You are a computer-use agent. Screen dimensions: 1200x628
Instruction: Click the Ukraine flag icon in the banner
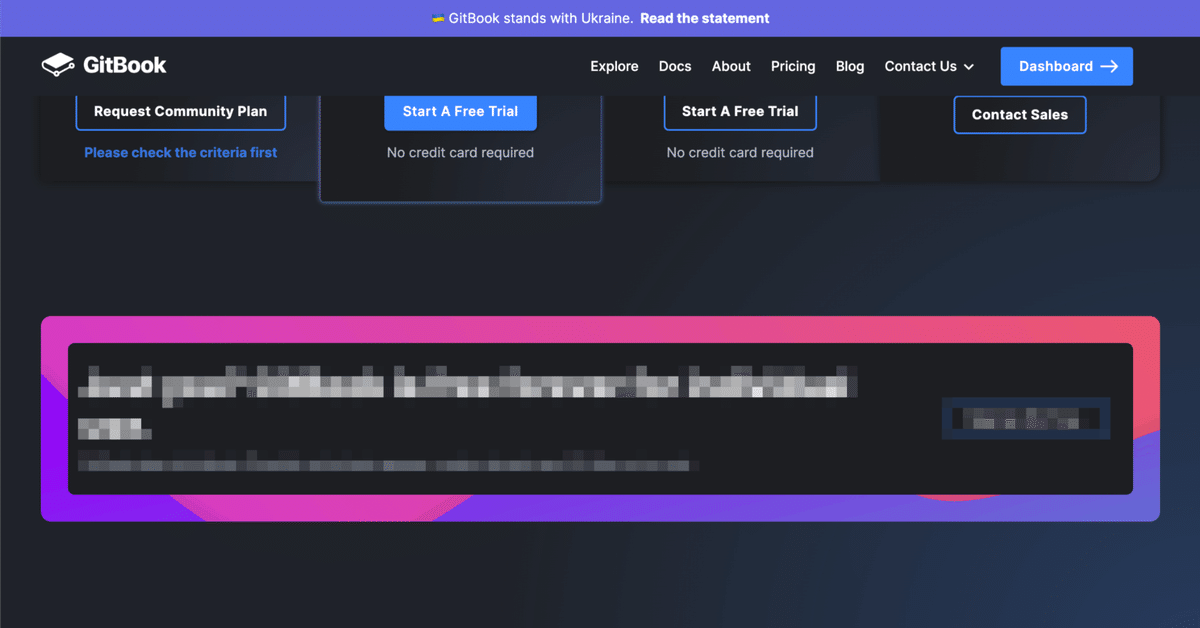(x=438, y=18)
